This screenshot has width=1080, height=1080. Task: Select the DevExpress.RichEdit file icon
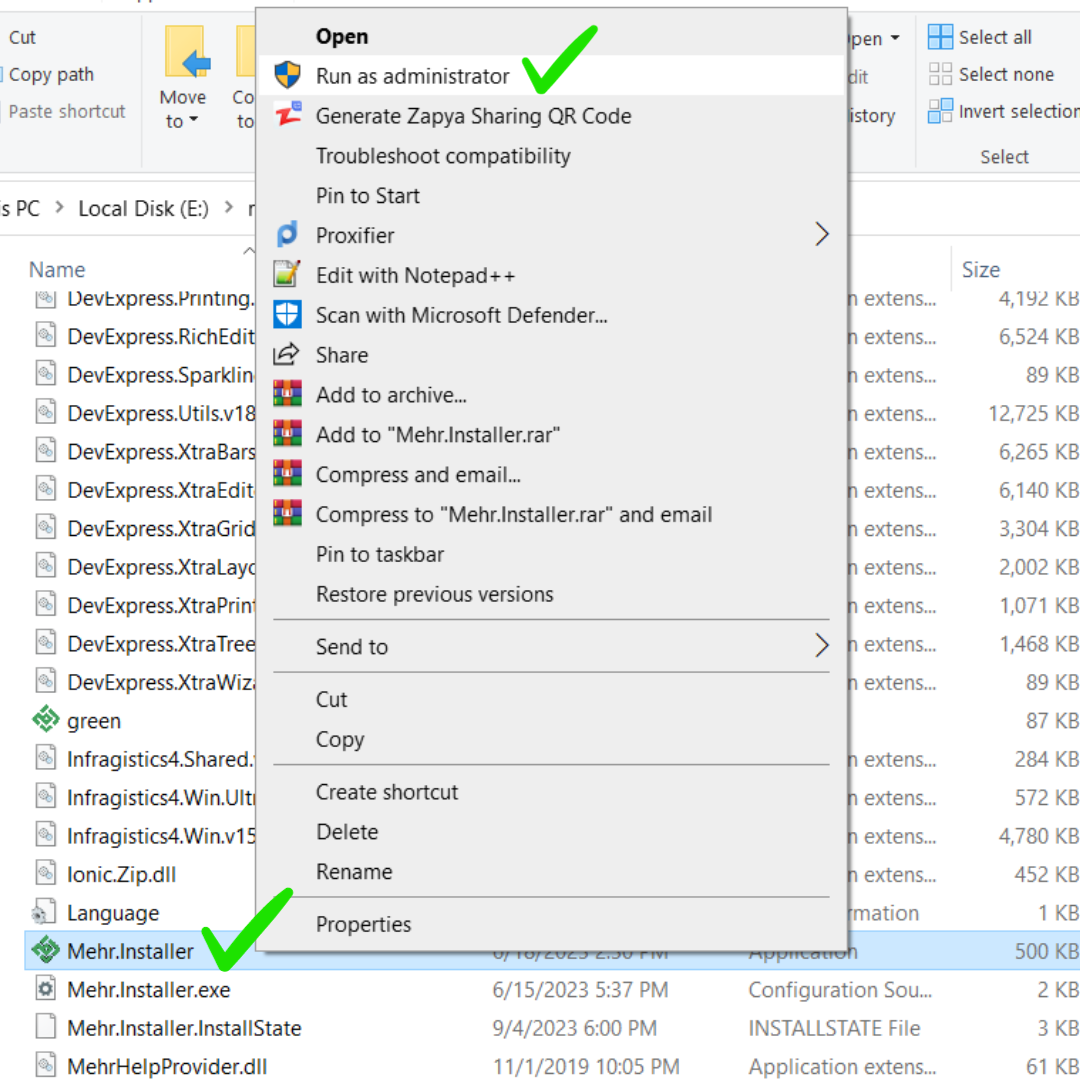tap(45, 336)
